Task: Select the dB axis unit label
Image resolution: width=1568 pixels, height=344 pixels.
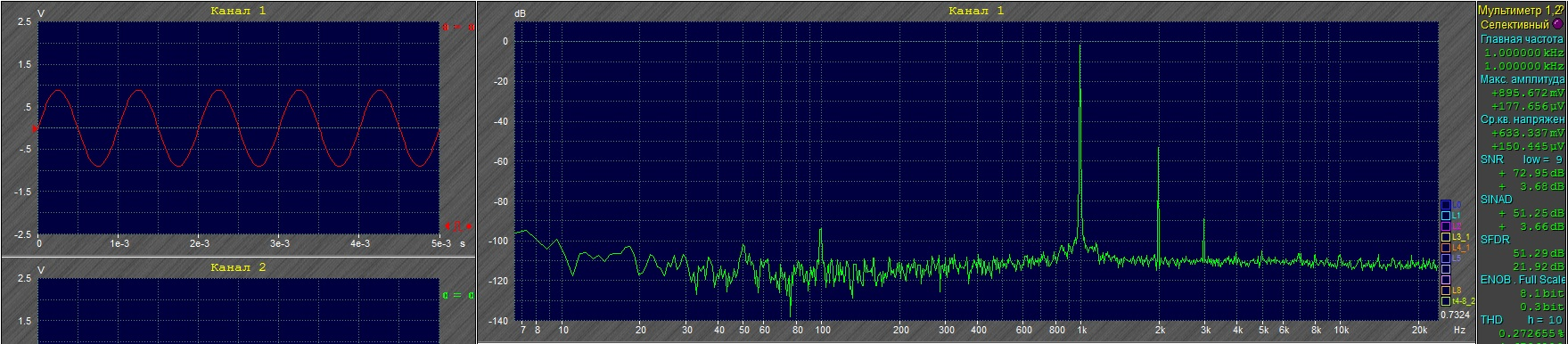Action: [x=520, y=14]
